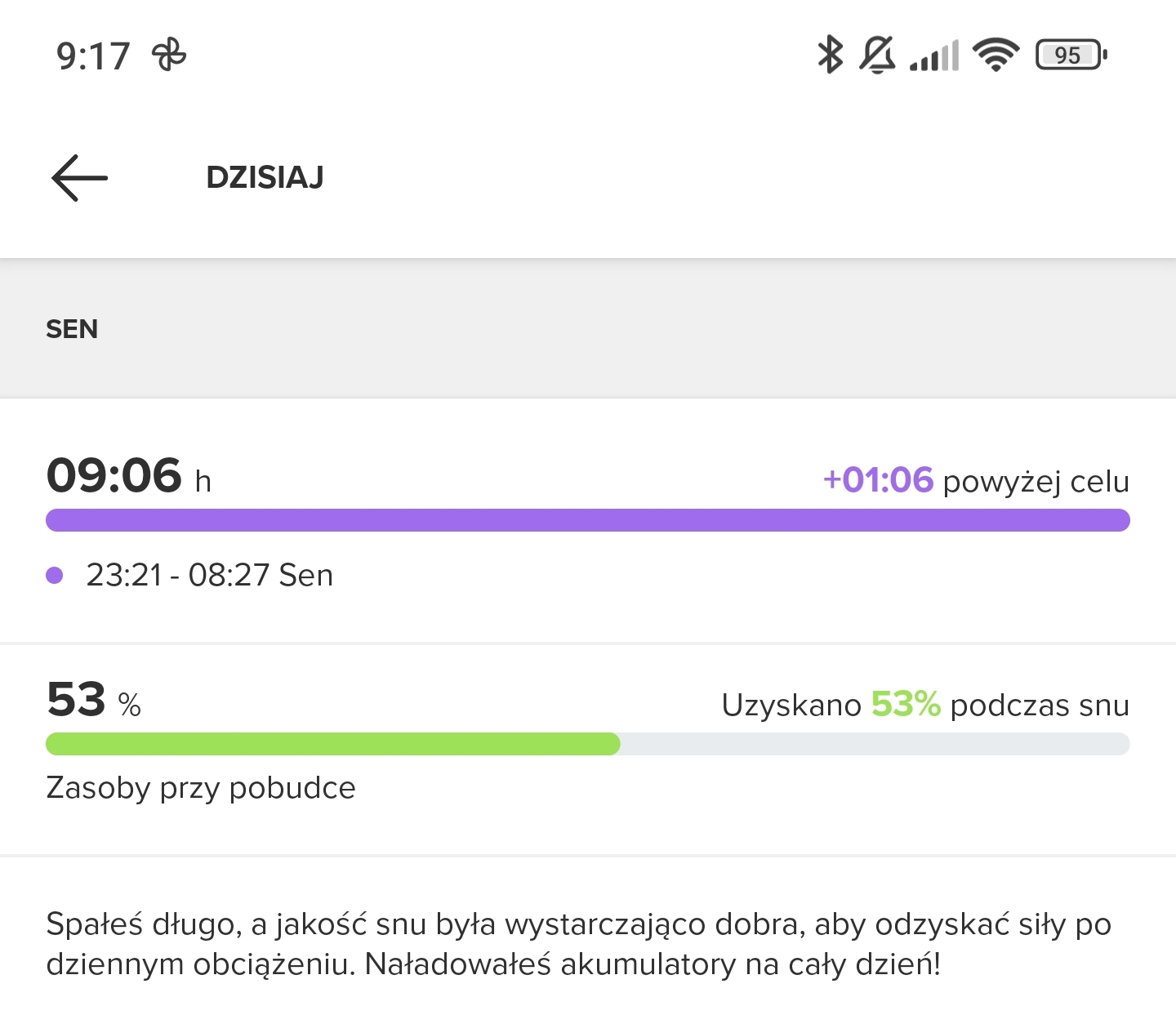Tap the Zasoby przy pobudce label

tap(201, 788)
